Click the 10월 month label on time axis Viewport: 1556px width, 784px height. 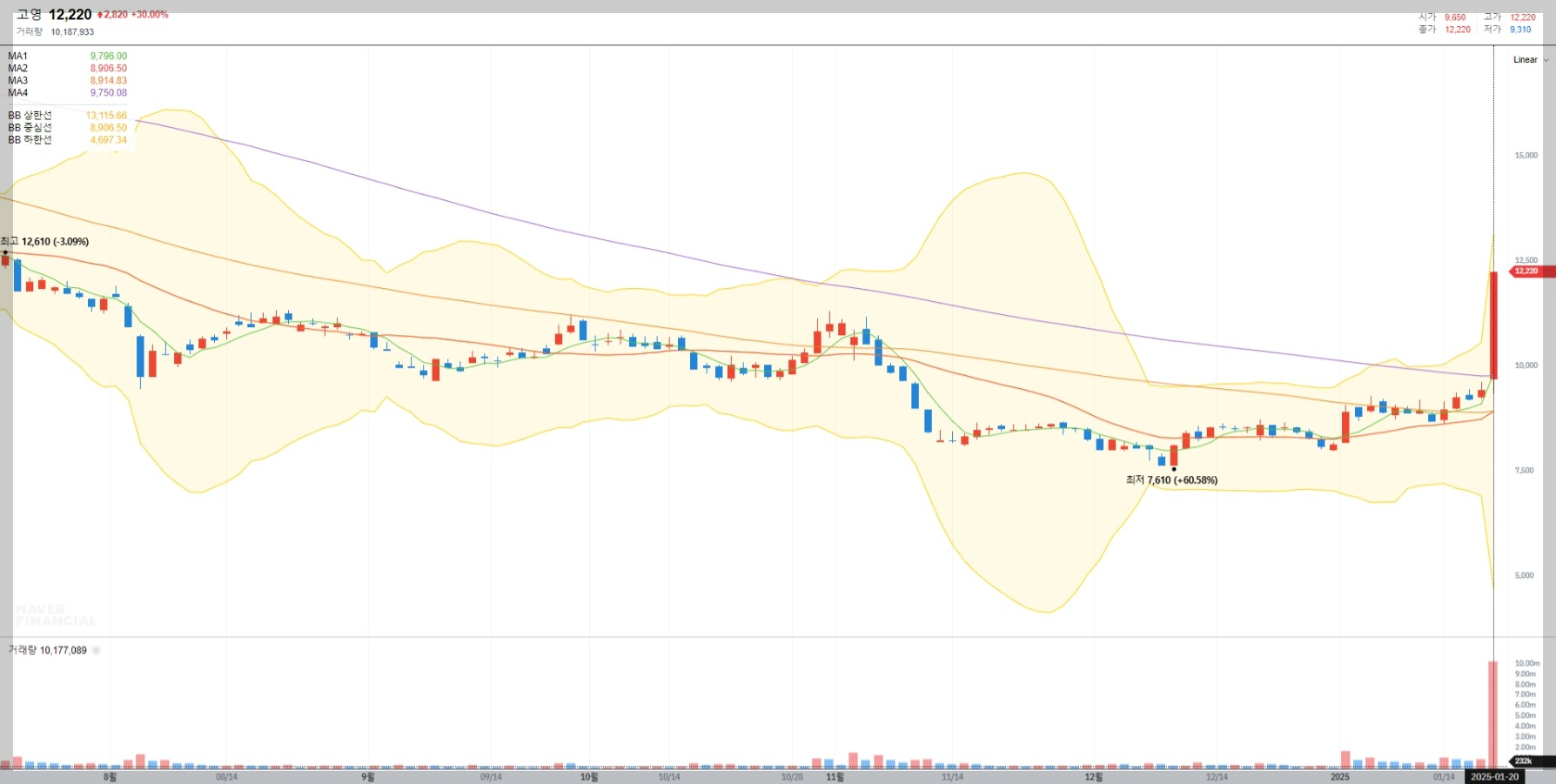(589, 777)
